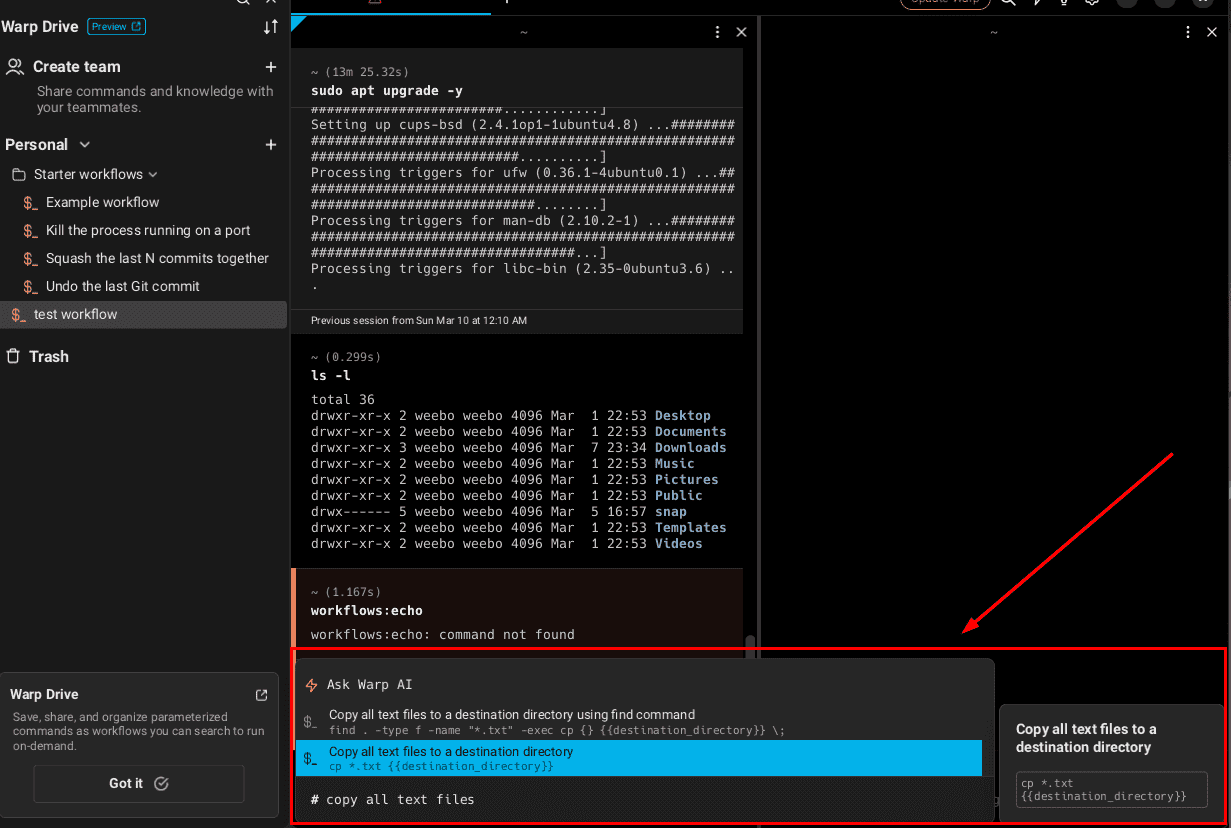Click the snap directory name
Viewport: 1231px width, 828px height.
click(671, 512)
